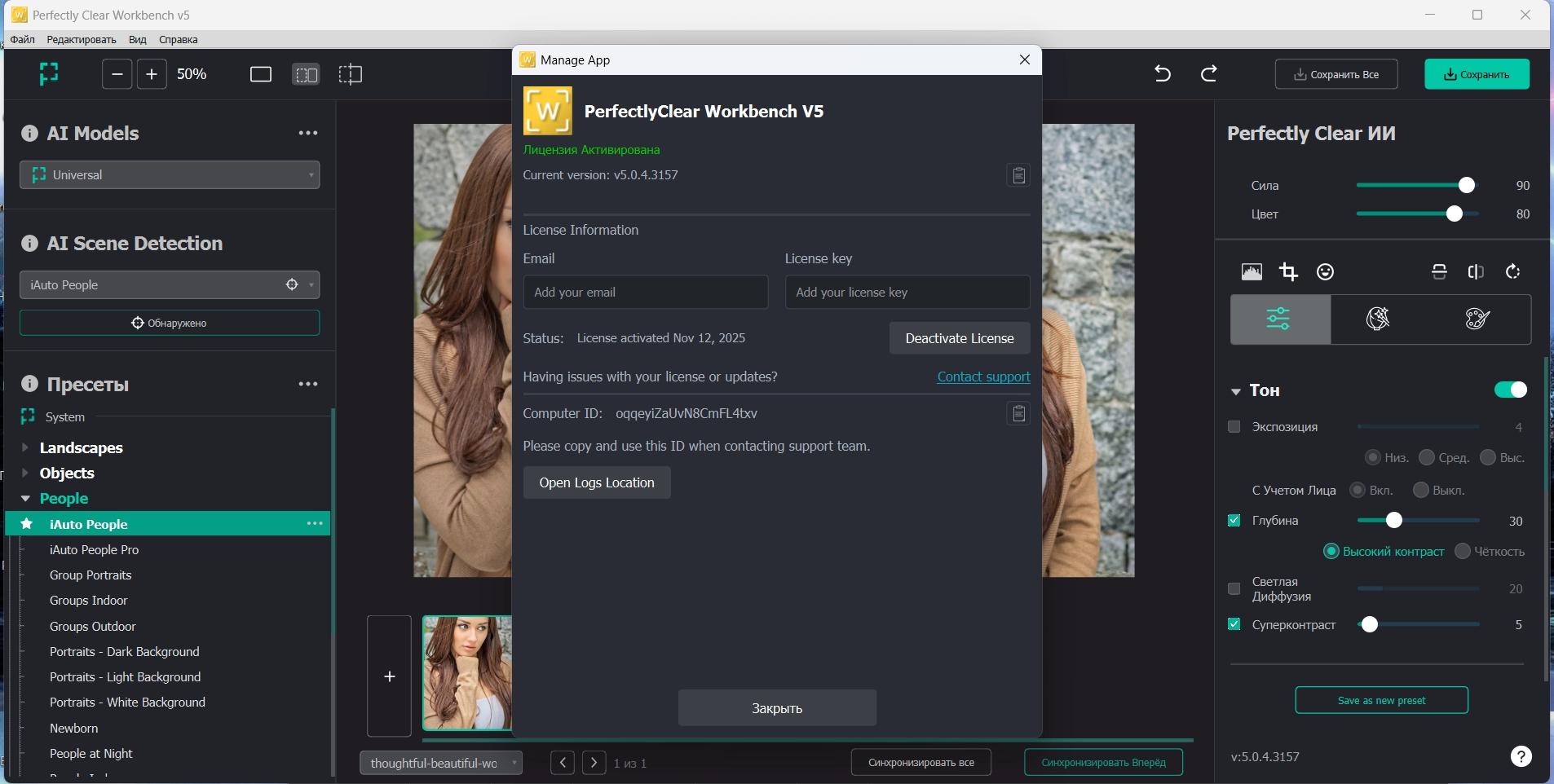Switch to split compare view
1554x784 pixels.
(x=350, y=74)
